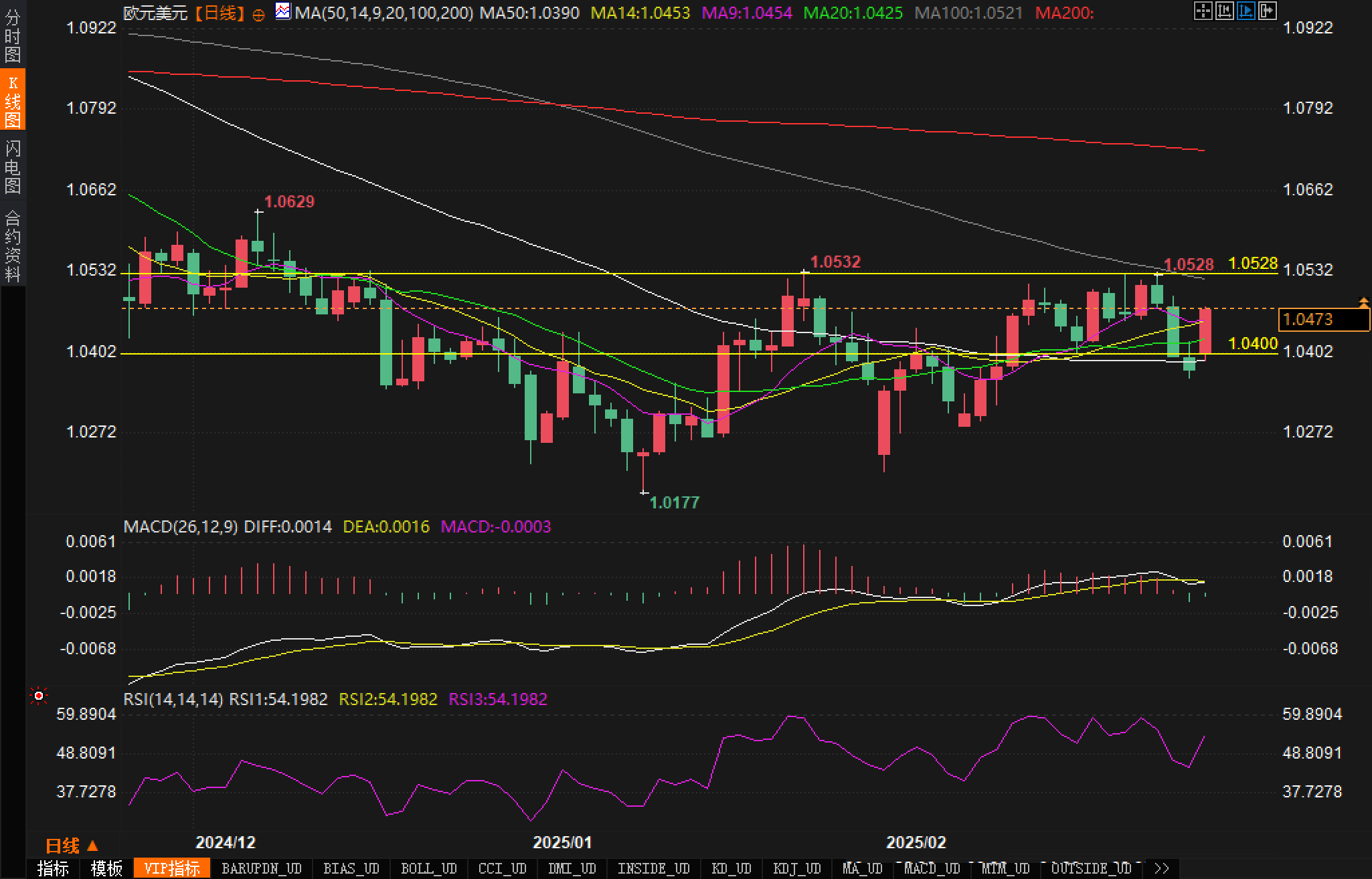Click the chart step-back axis icon

(x=1224, y=11)
